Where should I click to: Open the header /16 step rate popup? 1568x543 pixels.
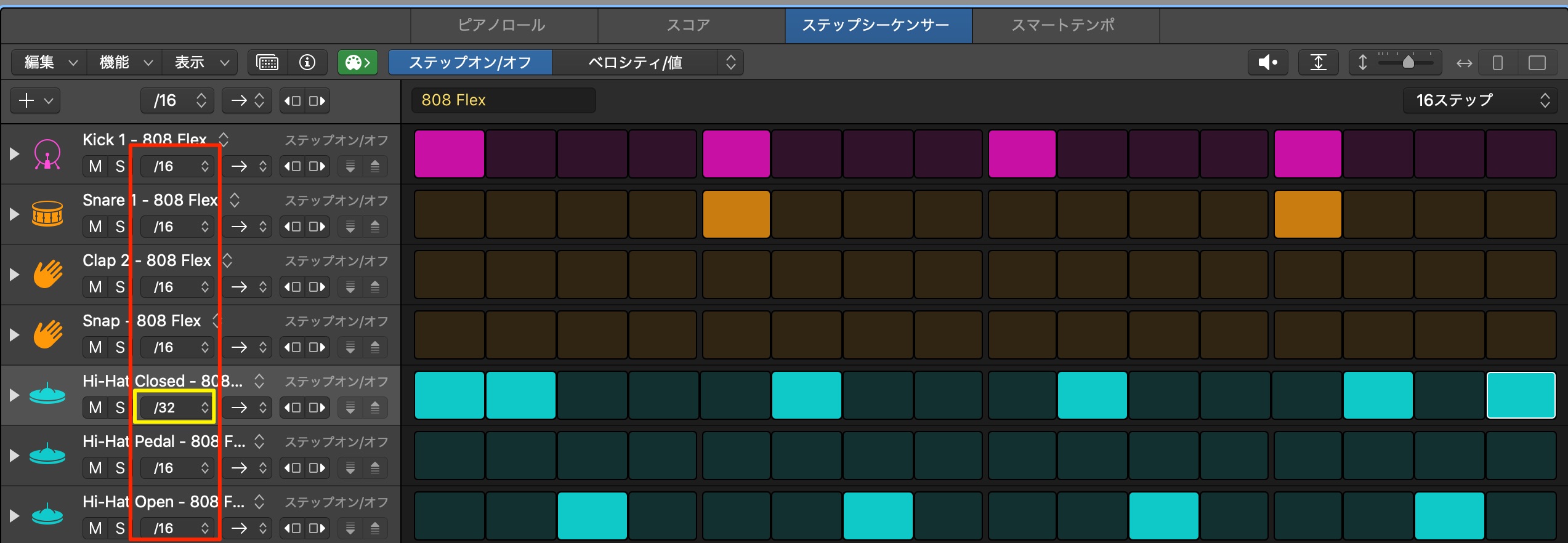(x=177, y=100)
